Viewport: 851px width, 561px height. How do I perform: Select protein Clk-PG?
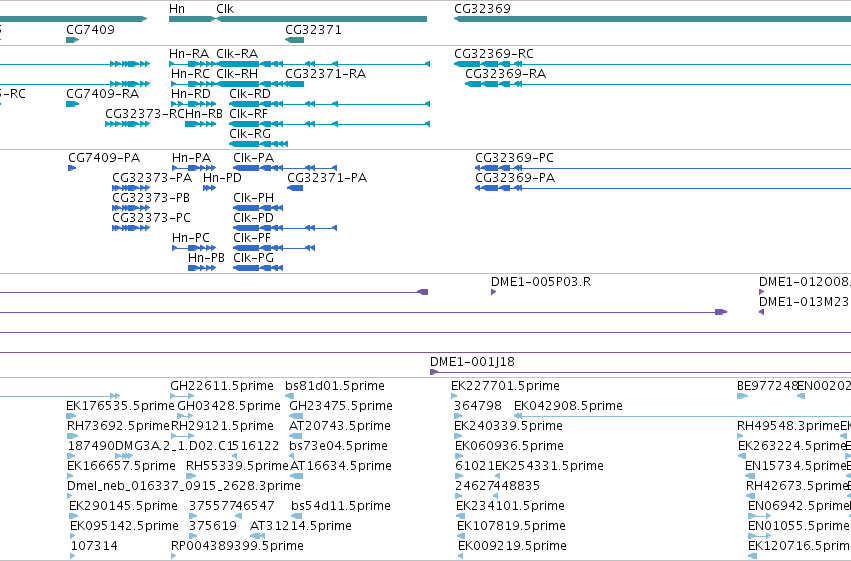click(253, 258)
